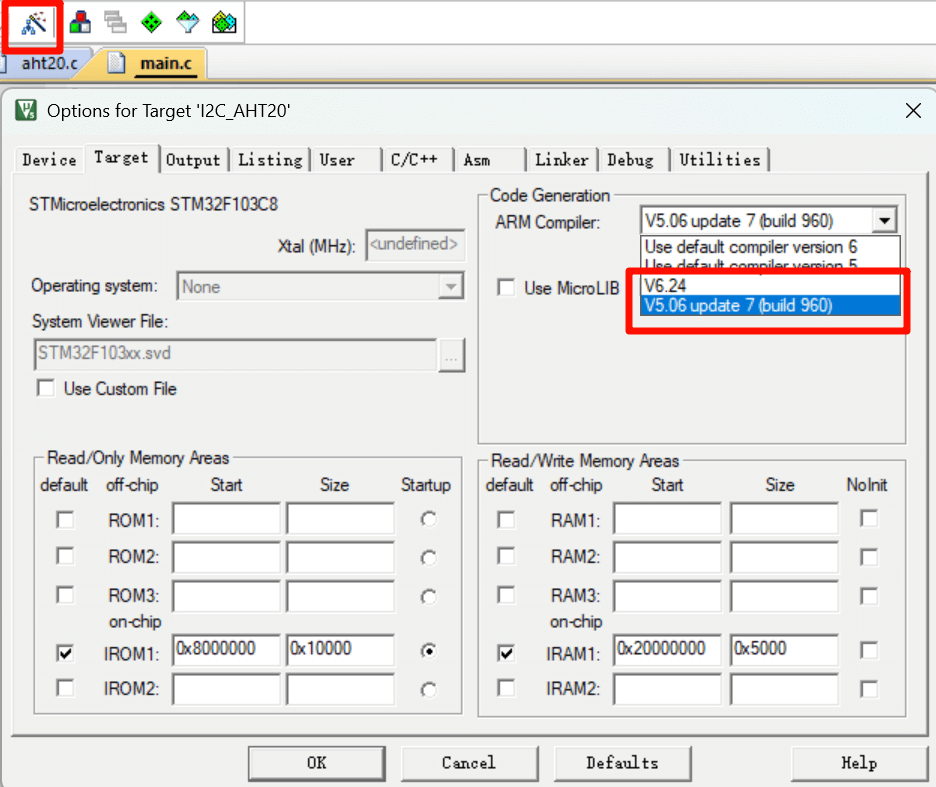Close the Options for Target dialog
The height and width of the screenshot is (787, 936).
pyautogui.click(x=912, y=111)
